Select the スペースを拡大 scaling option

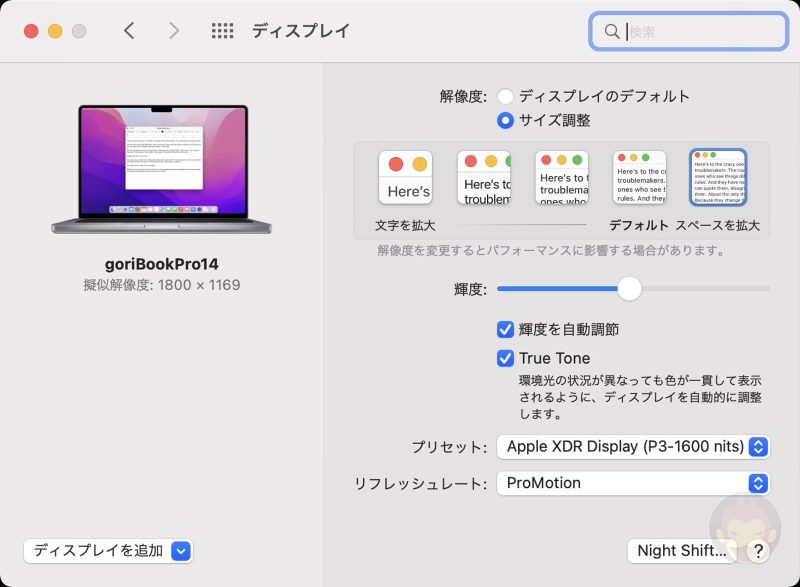718,178
